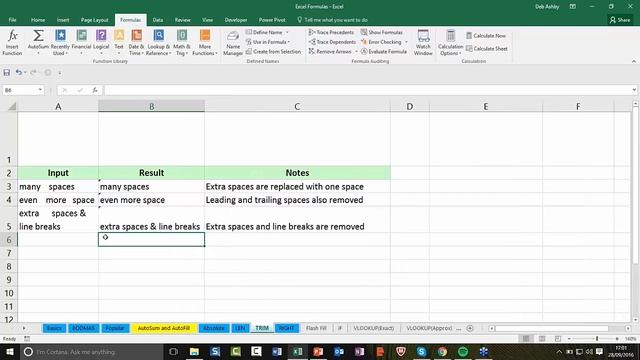Click Calculate Sheet
This screenshot has height=360, width=640.
tap(487, 49)
